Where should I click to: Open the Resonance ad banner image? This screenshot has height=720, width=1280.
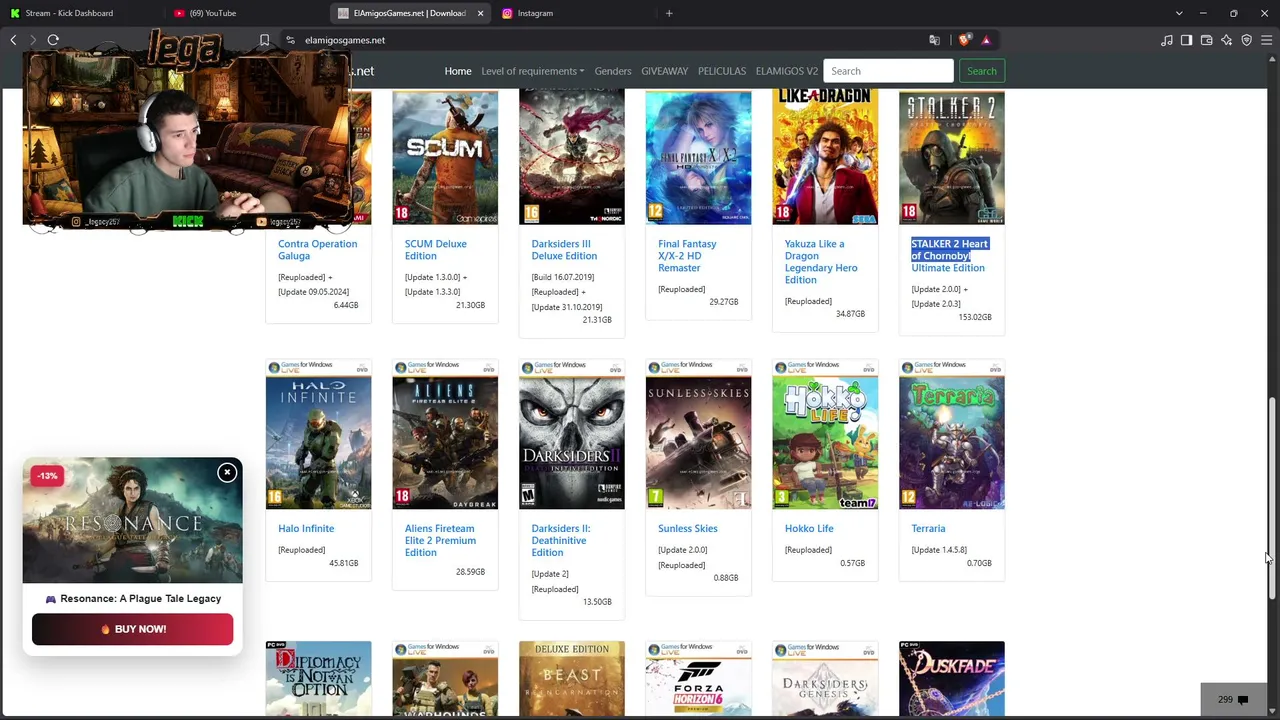tap(132, 520)
